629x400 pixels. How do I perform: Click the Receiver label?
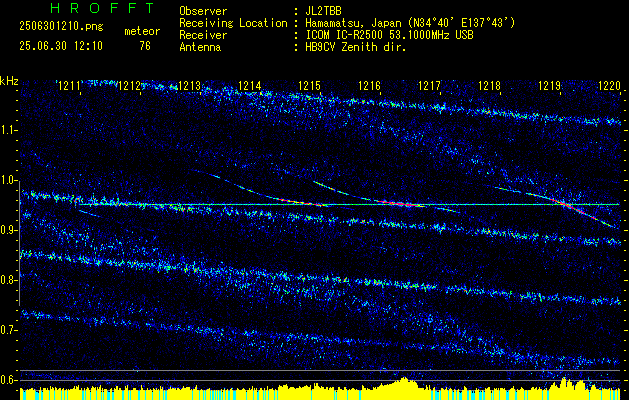click(203, 35)
